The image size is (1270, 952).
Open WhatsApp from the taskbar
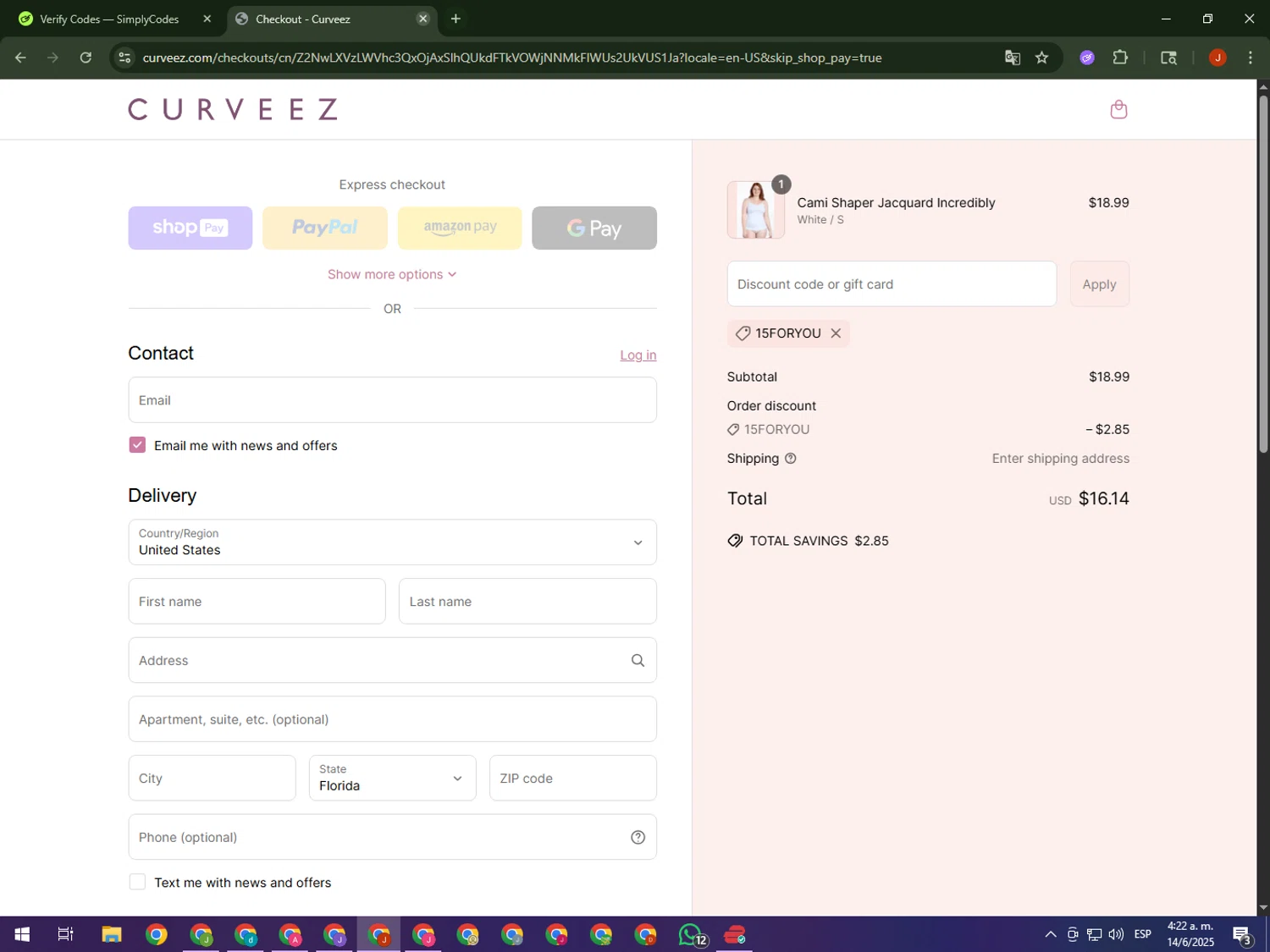click(692, 934)
